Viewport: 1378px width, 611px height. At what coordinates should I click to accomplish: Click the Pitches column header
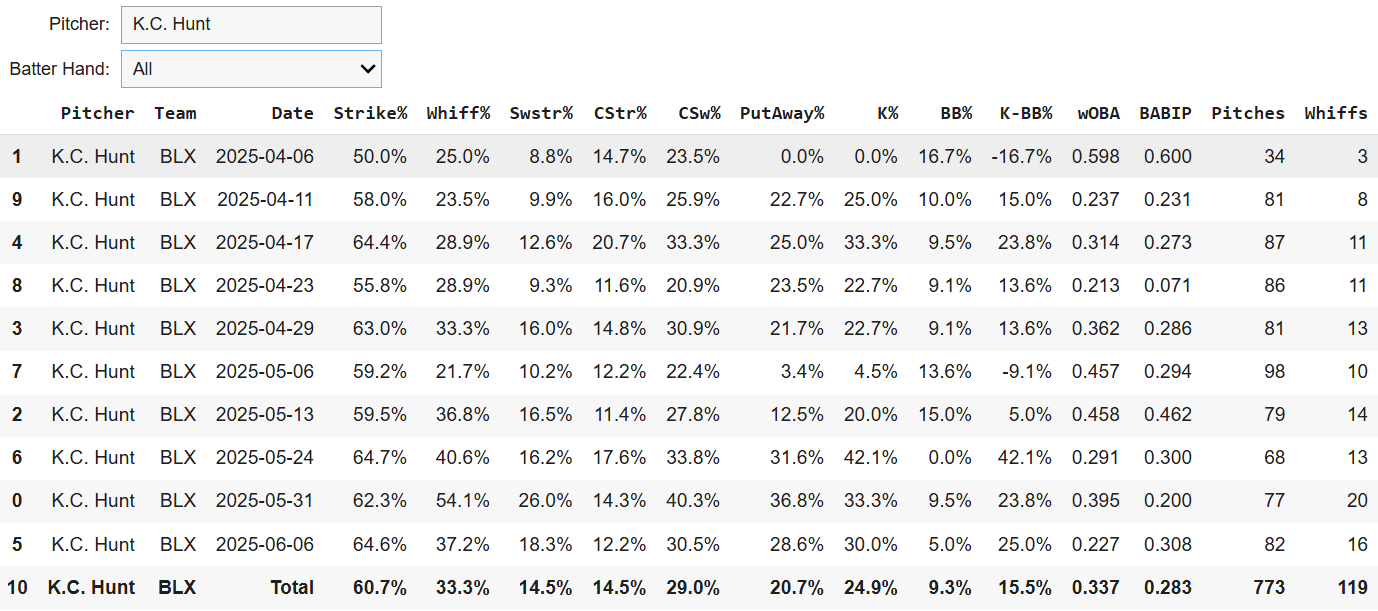[x=1248, y=113]
